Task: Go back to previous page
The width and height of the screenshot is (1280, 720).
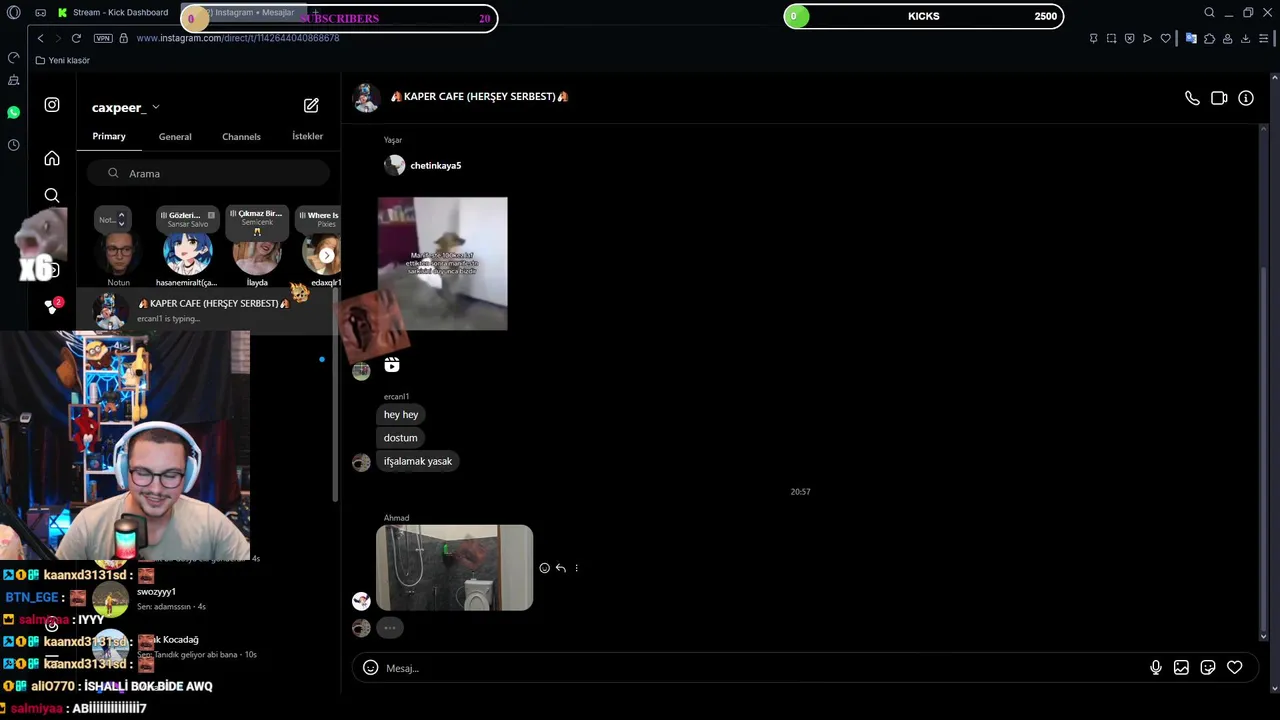Action: (x=40, y=38)
